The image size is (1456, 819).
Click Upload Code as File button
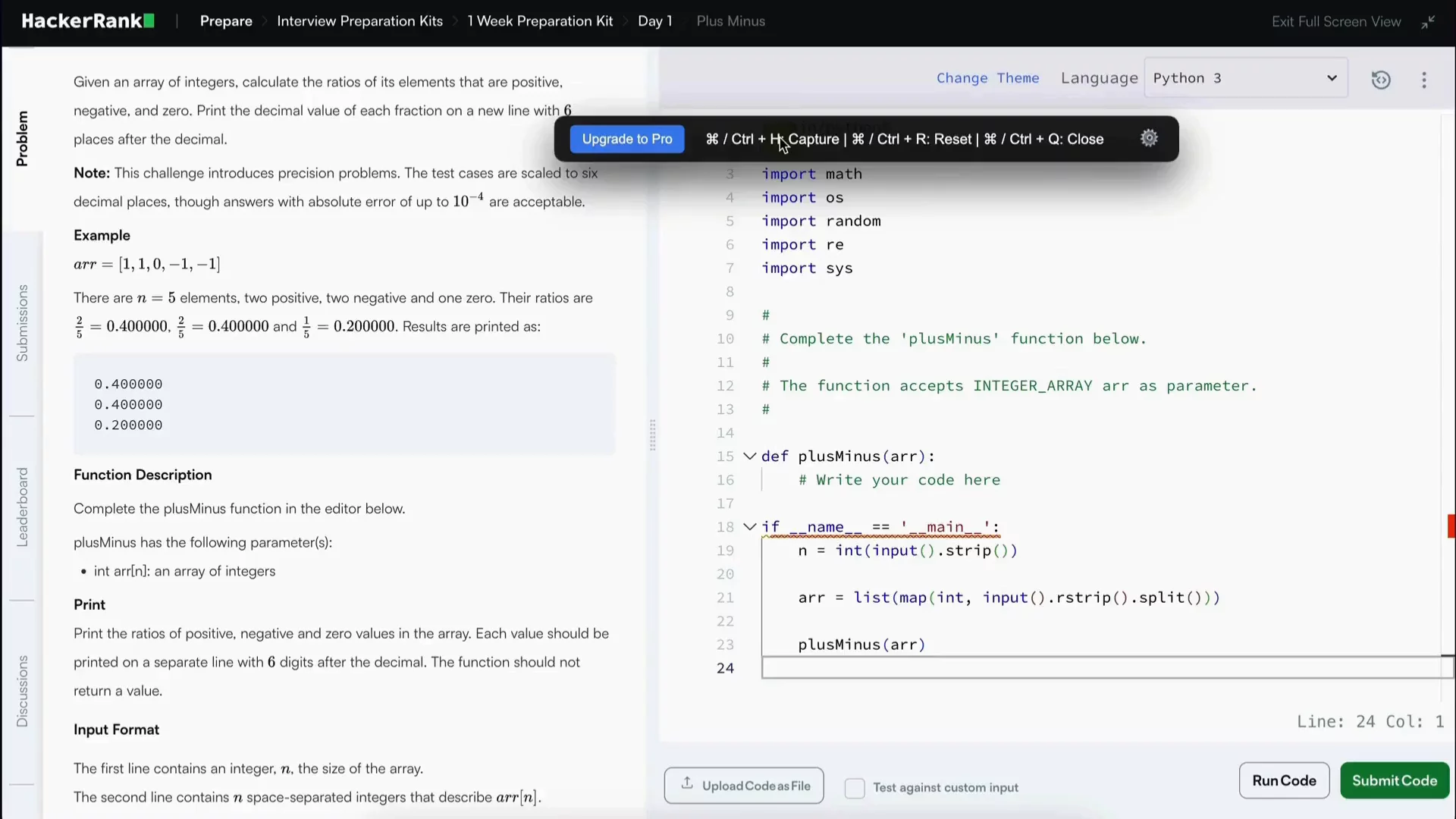[x=744, y=786]
